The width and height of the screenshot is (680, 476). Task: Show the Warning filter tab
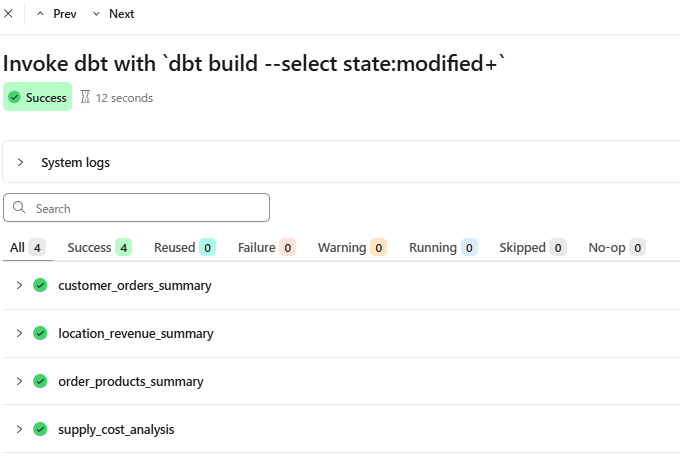coord(352,247)
